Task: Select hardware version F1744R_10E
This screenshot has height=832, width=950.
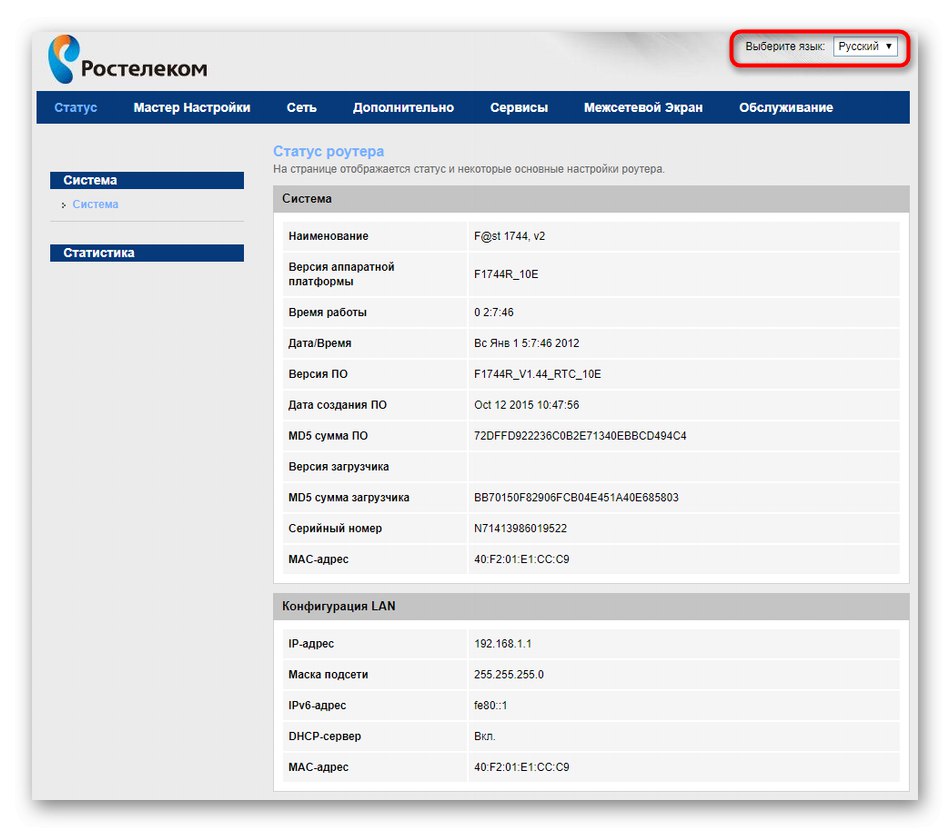Action: pyautogui.click(x=506, y=275)
